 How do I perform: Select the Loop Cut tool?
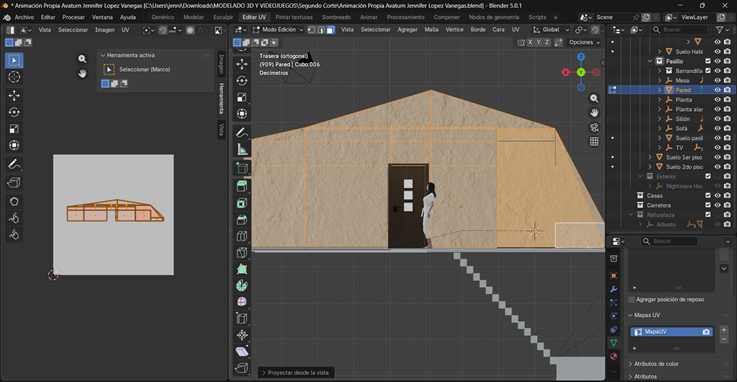coord(242,236)
